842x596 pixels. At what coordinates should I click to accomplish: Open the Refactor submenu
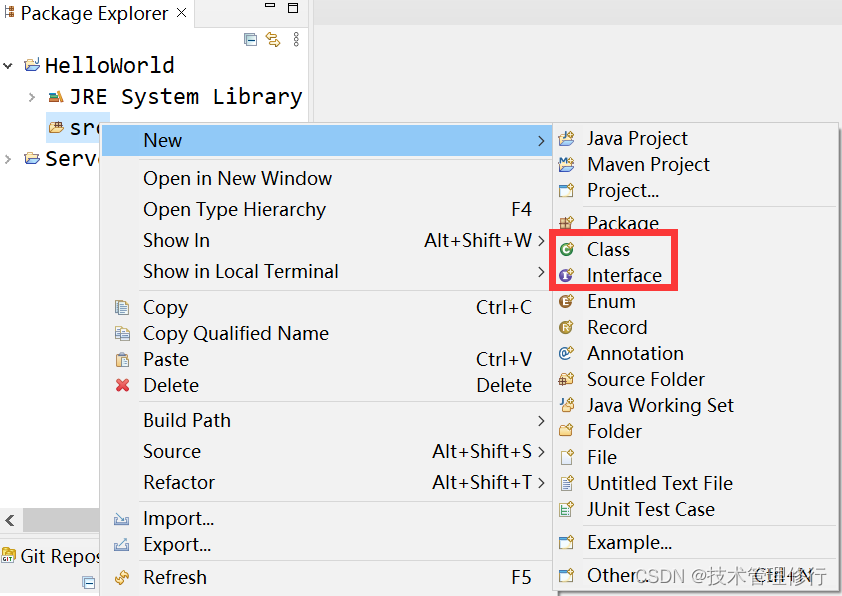326,483
